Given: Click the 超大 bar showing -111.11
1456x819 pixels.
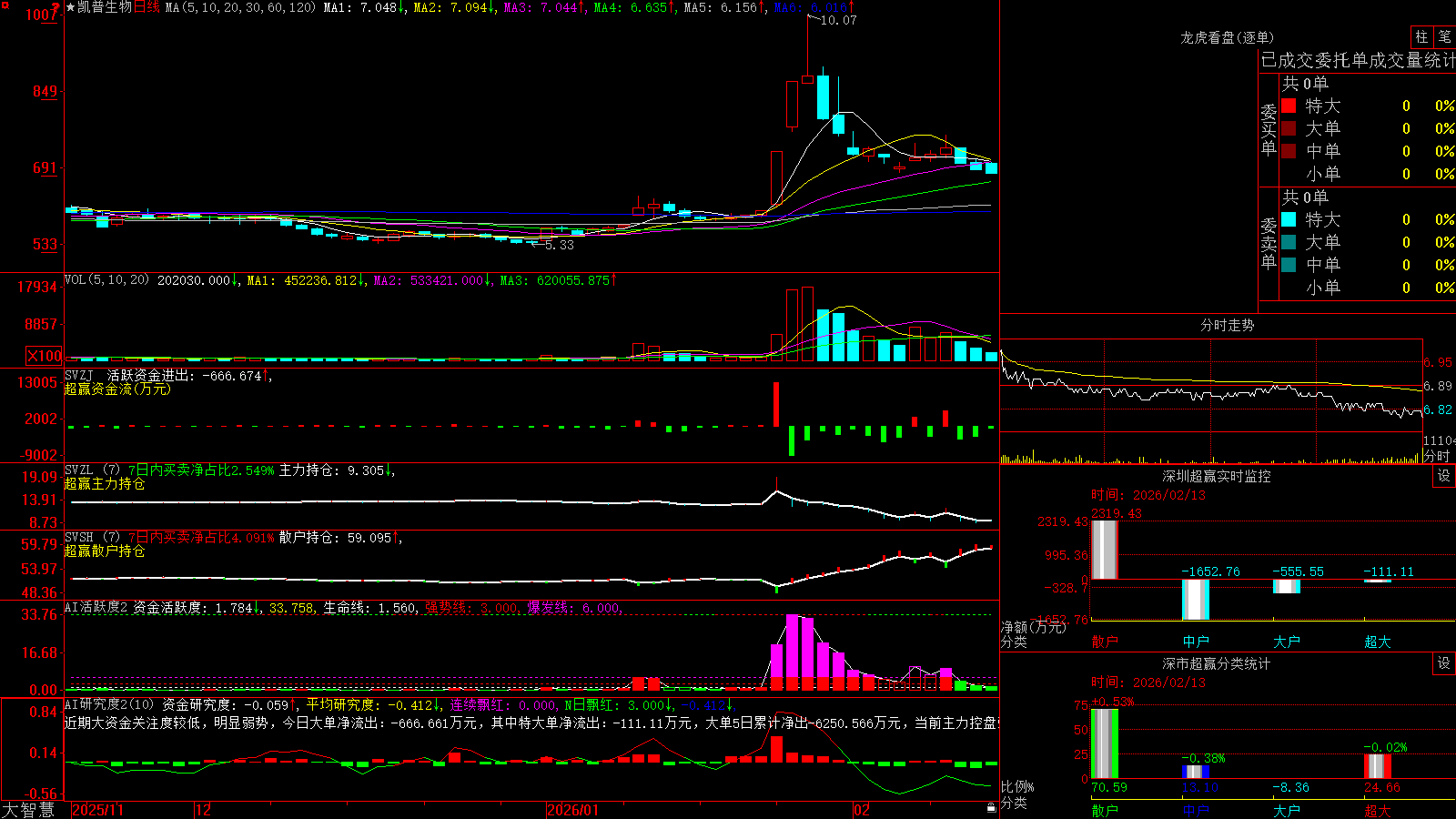Looking at the screenshot, I should point(1378,581).
